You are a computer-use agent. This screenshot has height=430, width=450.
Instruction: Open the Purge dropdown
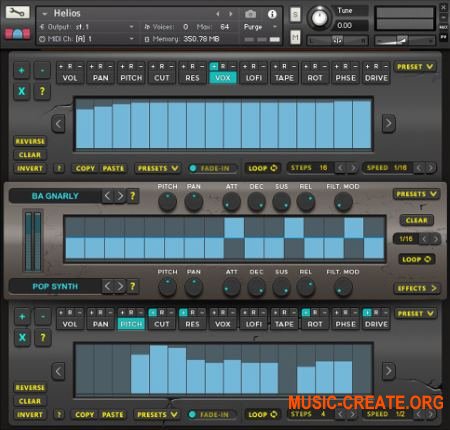click(260, 27)
